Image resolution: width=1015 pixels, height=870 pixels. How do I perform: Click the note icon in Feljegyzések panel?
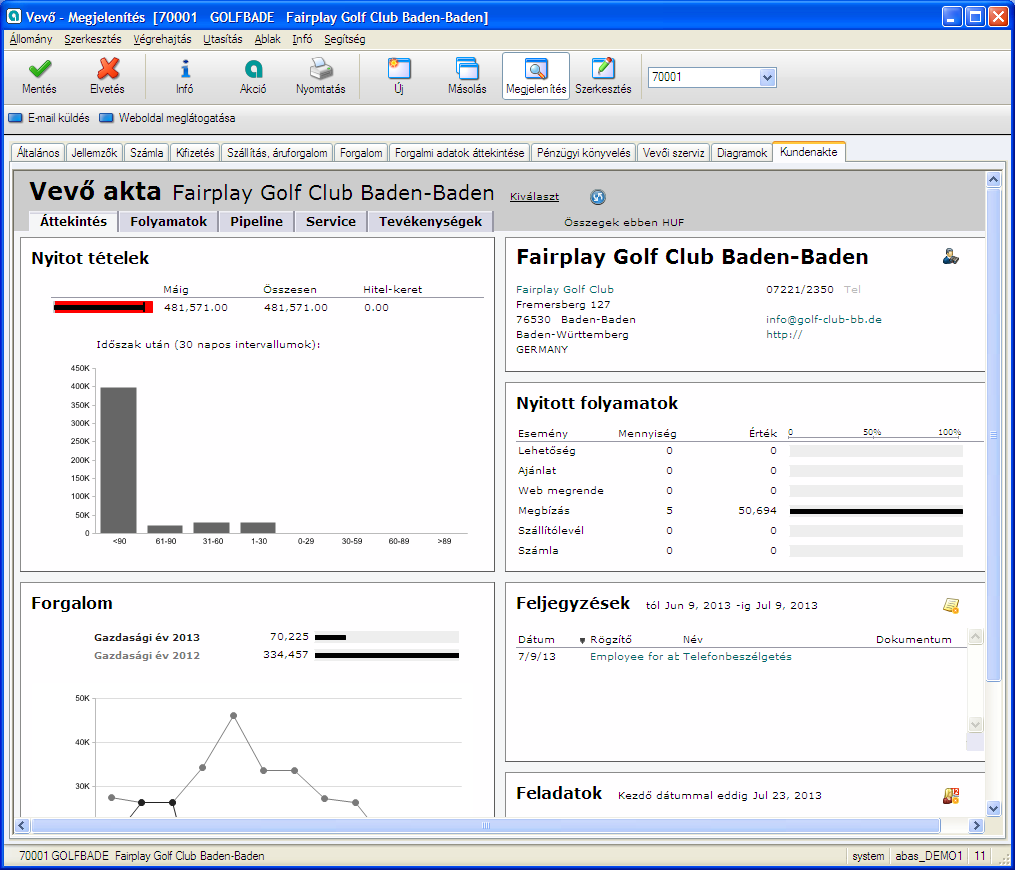point(950,606)
